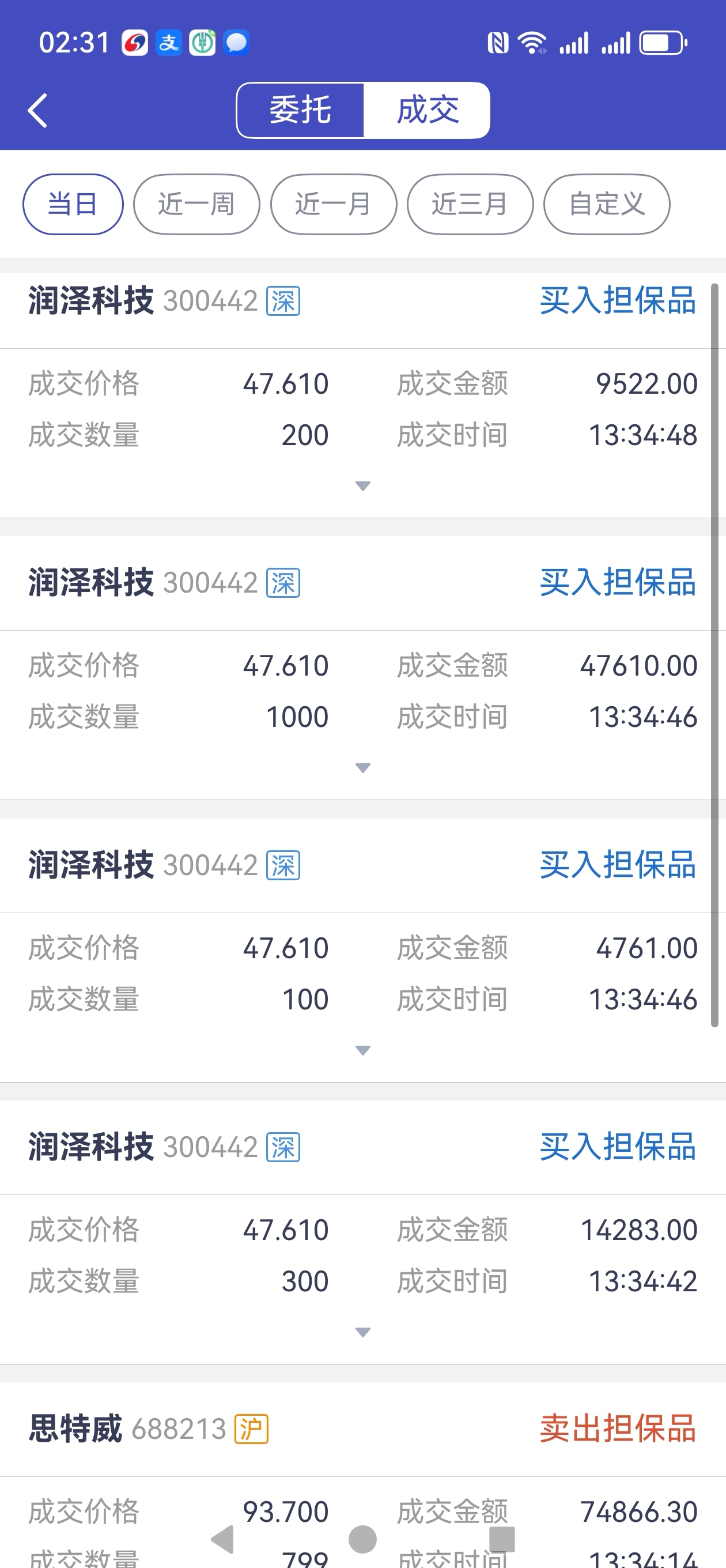Tap the 沪 exchange badge beside 思特威
This screenshot has width=726, height=1568.
pos(251,1428)
